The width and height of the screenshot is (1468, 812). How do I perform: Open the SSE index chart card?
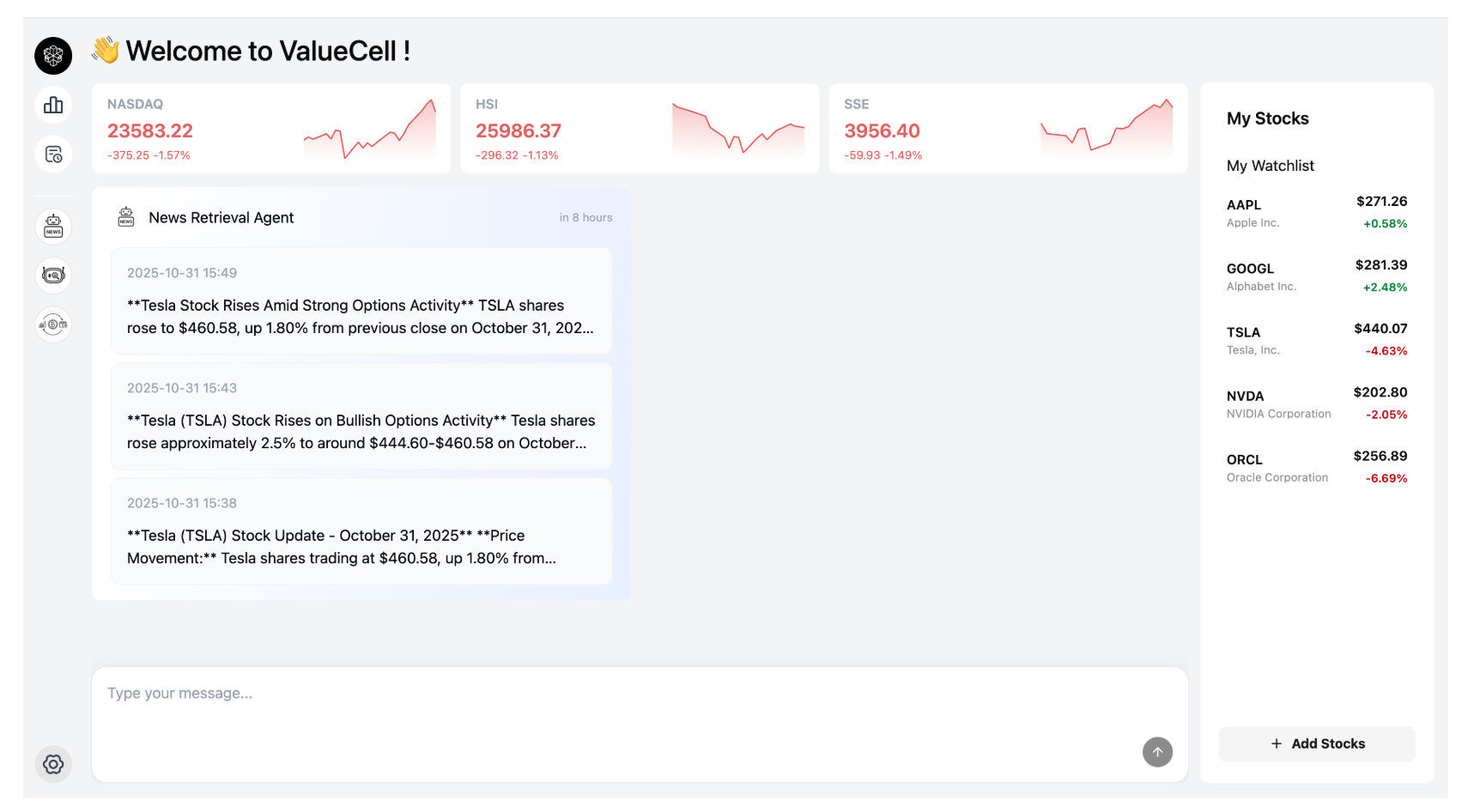click(x=1008, y=129)
